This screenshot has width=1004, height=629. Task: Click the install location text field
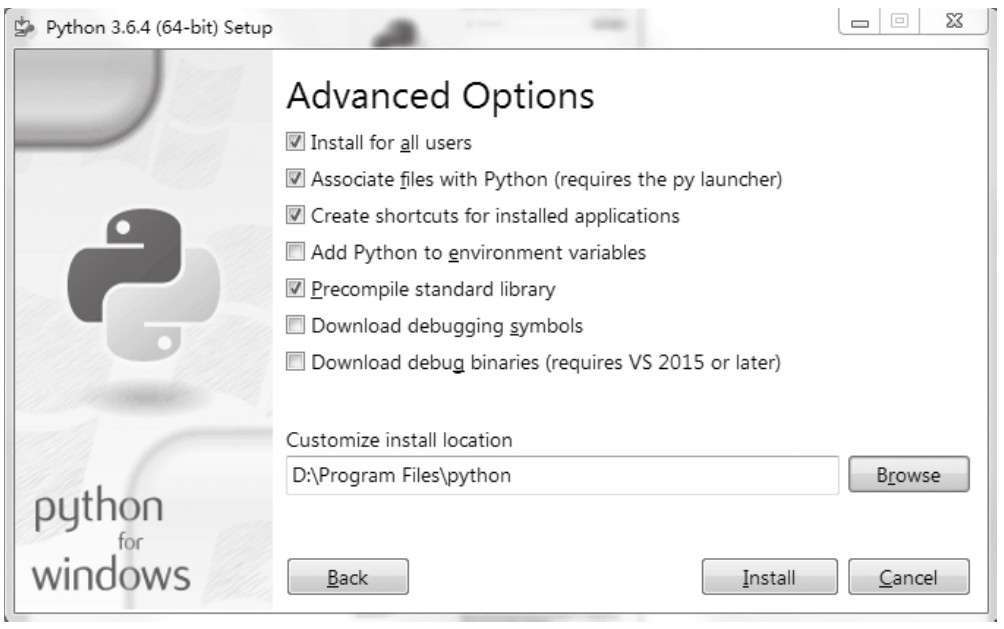pos(561,476)
